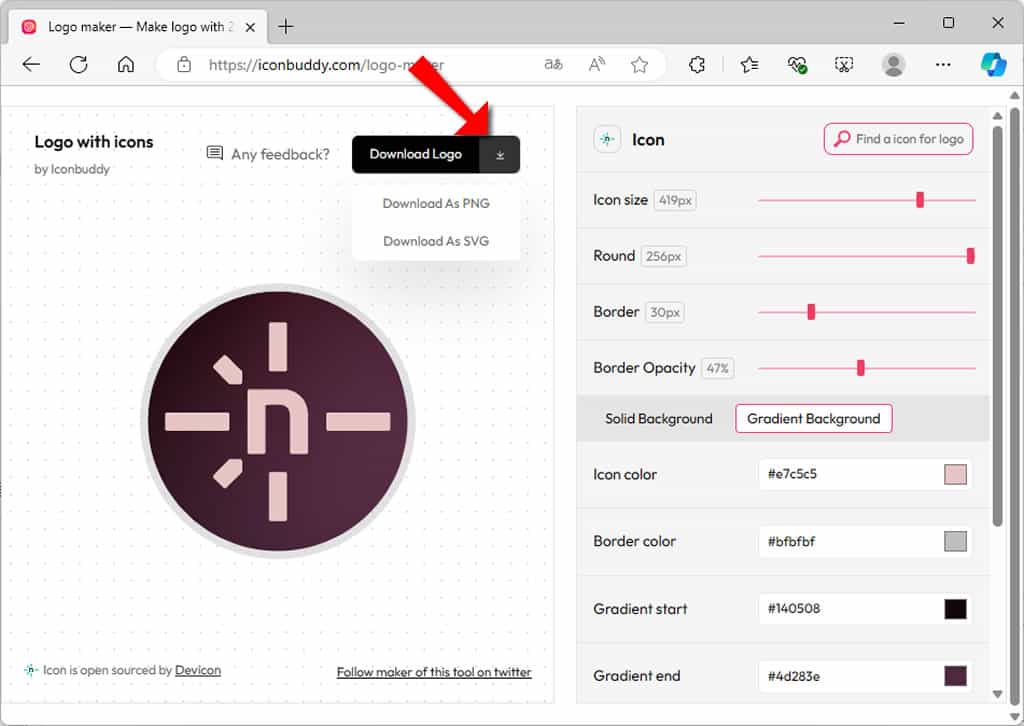Open the Icon color swatch
The height and width of the screenshot is (726, 1024).
tap(955, 474)
